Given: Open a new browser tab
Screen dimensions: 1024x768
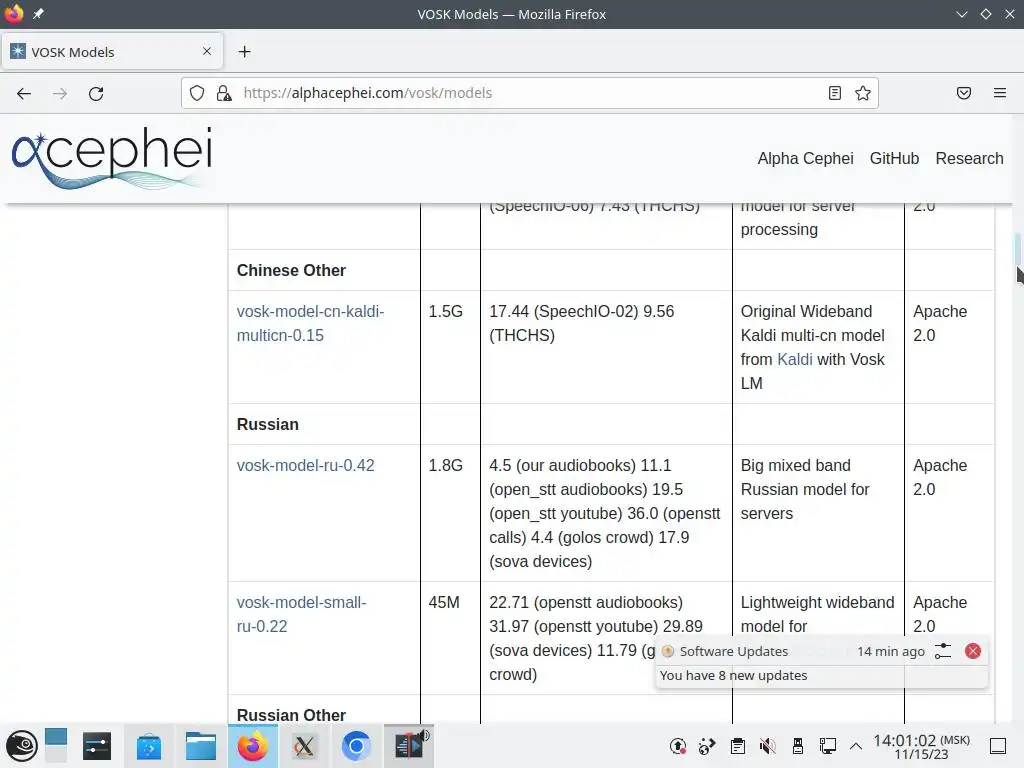Looking at the screenshot, I should [244, 52].
